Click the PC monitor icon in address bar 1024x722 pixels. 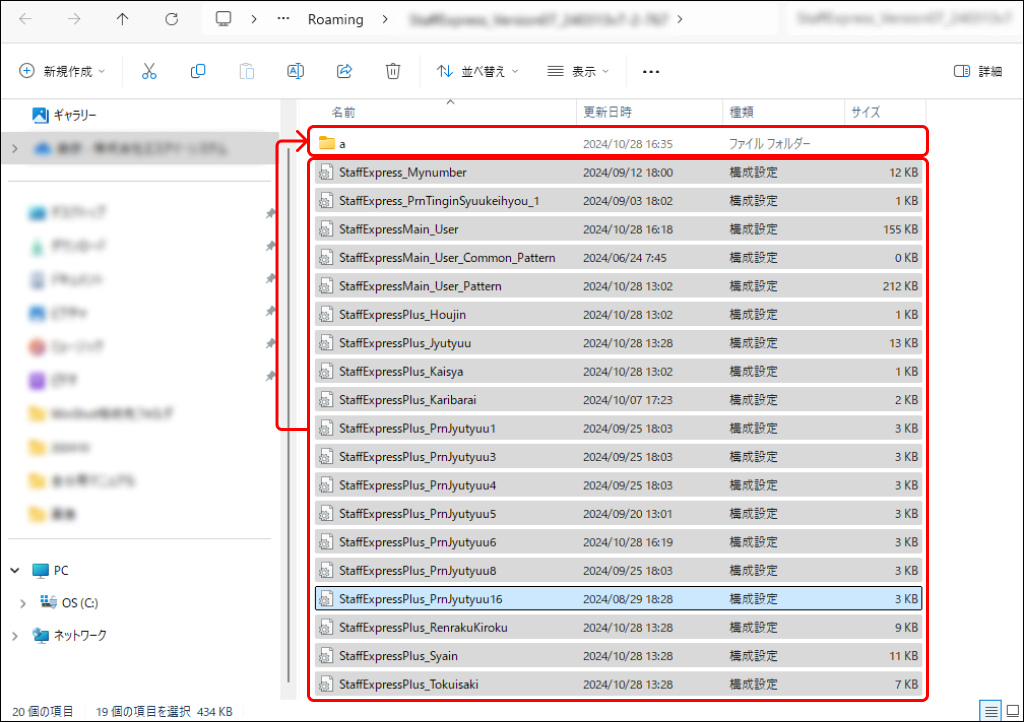pos(223,19)
